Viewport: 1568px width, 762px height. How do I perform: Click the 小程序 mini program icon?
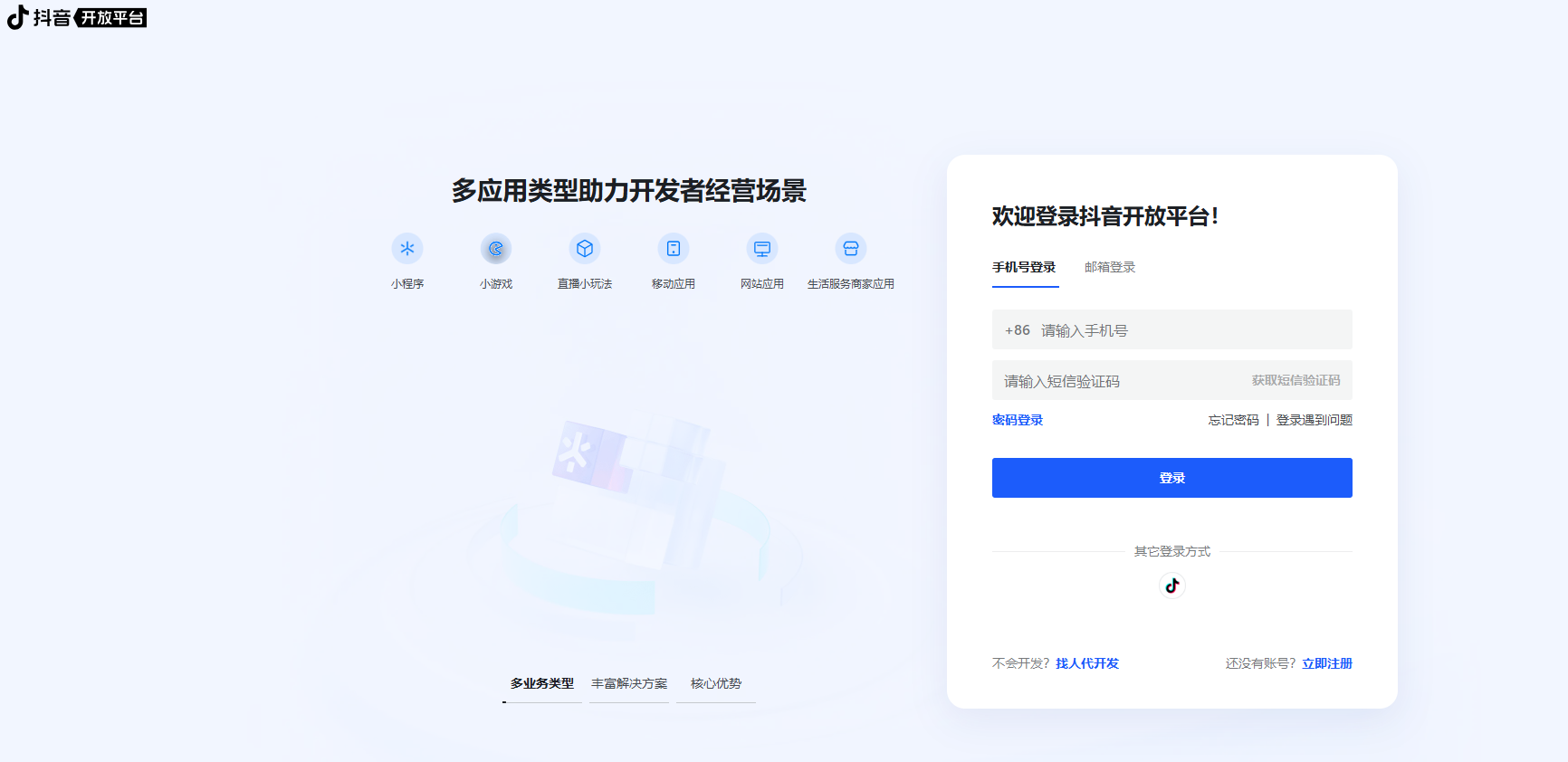(407, 249)
